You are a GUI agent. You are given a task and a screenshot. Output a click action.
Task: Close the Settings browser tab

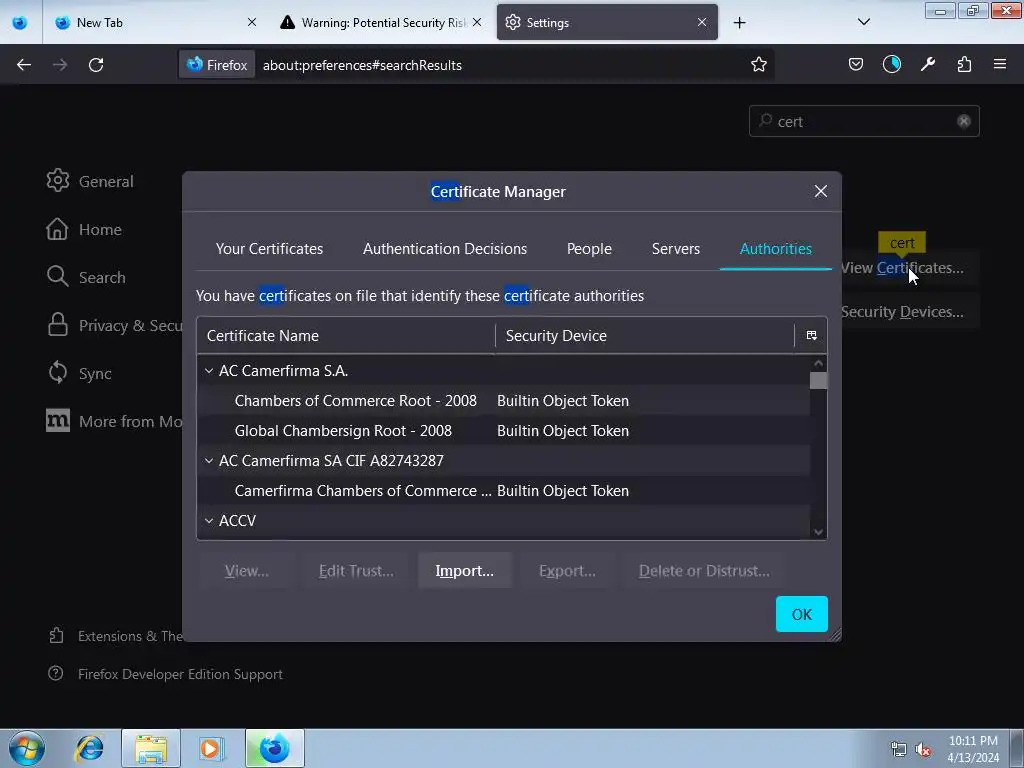702,22
